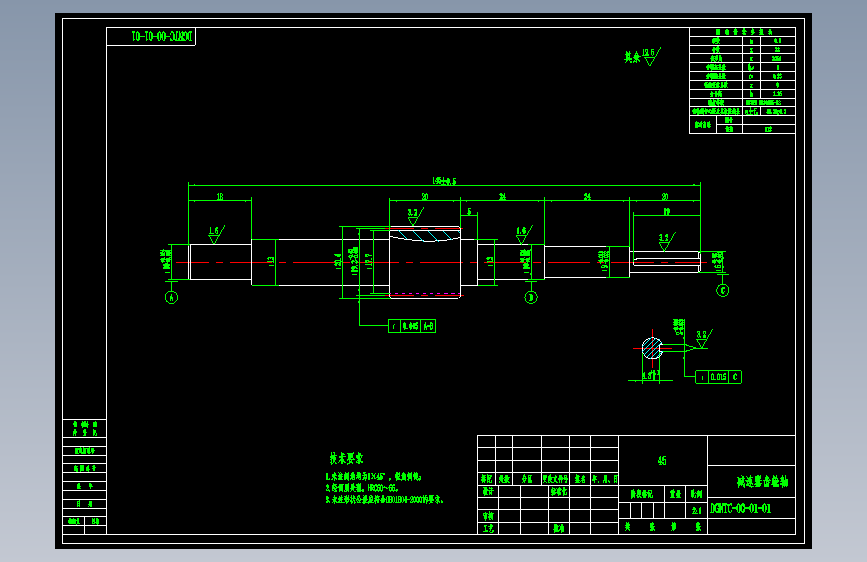The width and height of the screenshot is (867, 562).
Task: Click the 2:1 scale value in the title block
Action: [696, 511]
